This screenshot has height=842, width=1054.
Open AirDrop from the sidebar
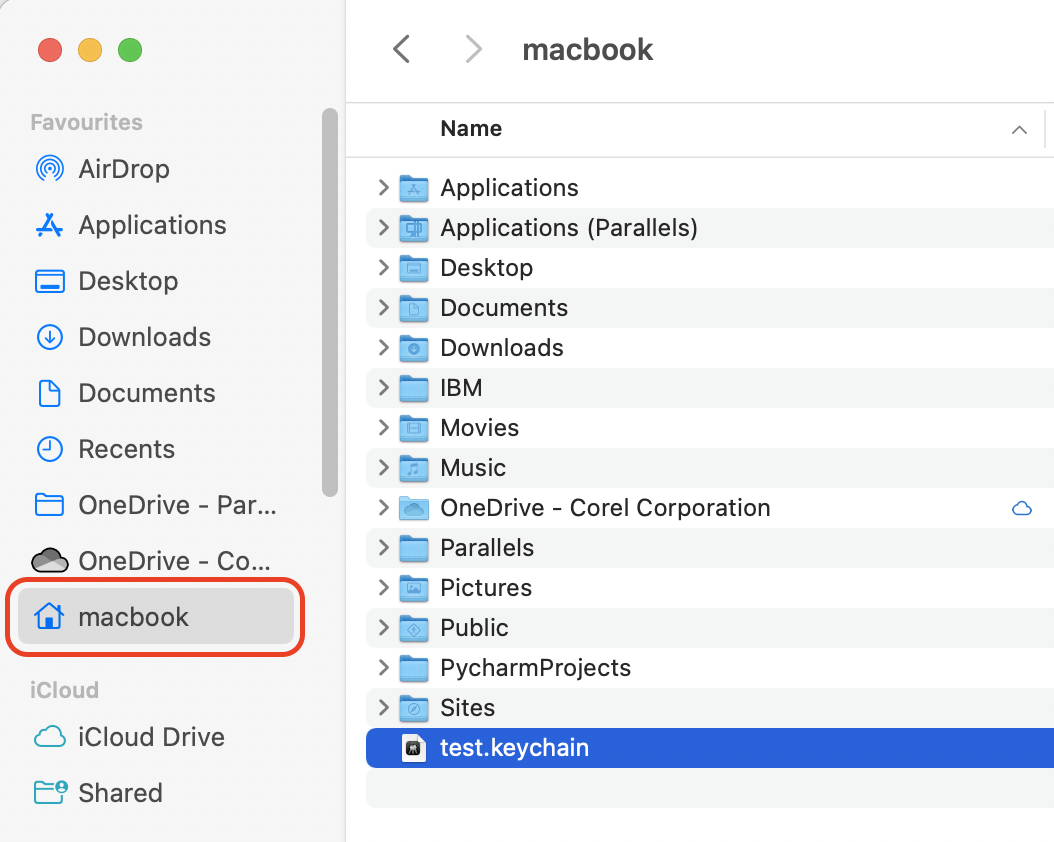(x=124, y=169)
